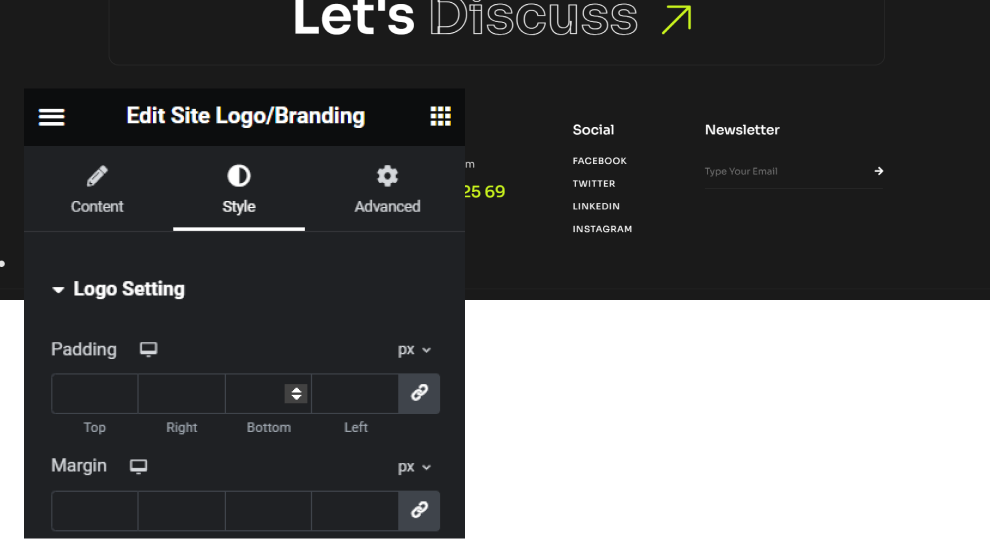
Task: Open the Facebook social link
Action: [x=599, y=161]
